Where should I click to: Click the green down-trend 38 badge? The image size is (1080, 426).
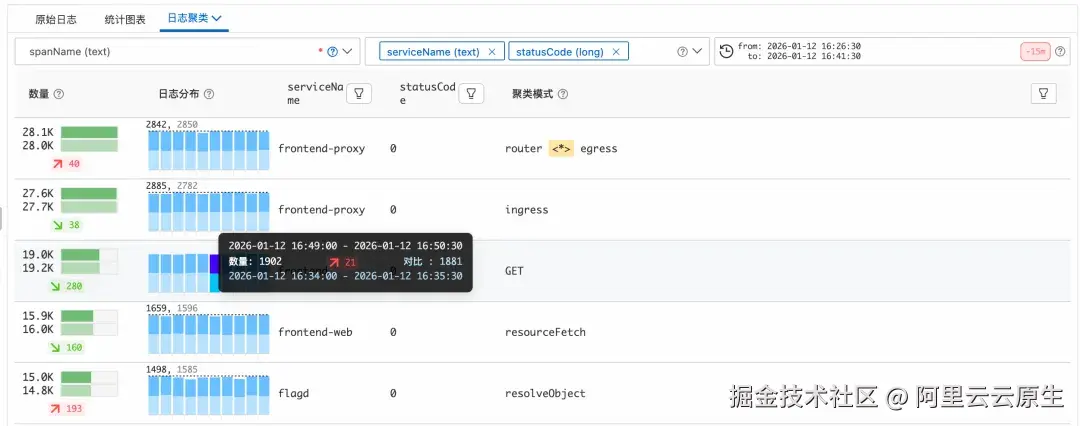(x=66, y=225)
